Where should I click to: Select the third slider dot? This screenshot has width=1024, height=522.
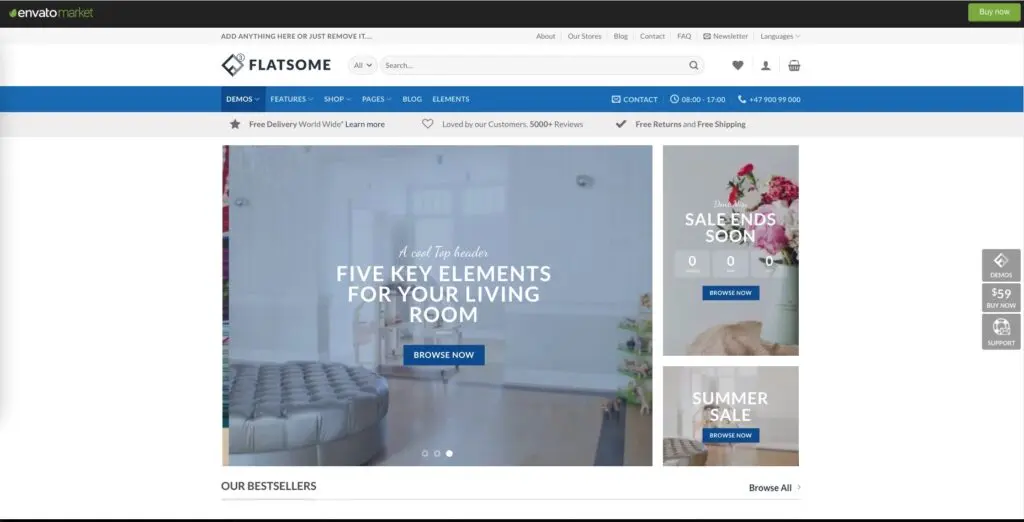[449, 453]
